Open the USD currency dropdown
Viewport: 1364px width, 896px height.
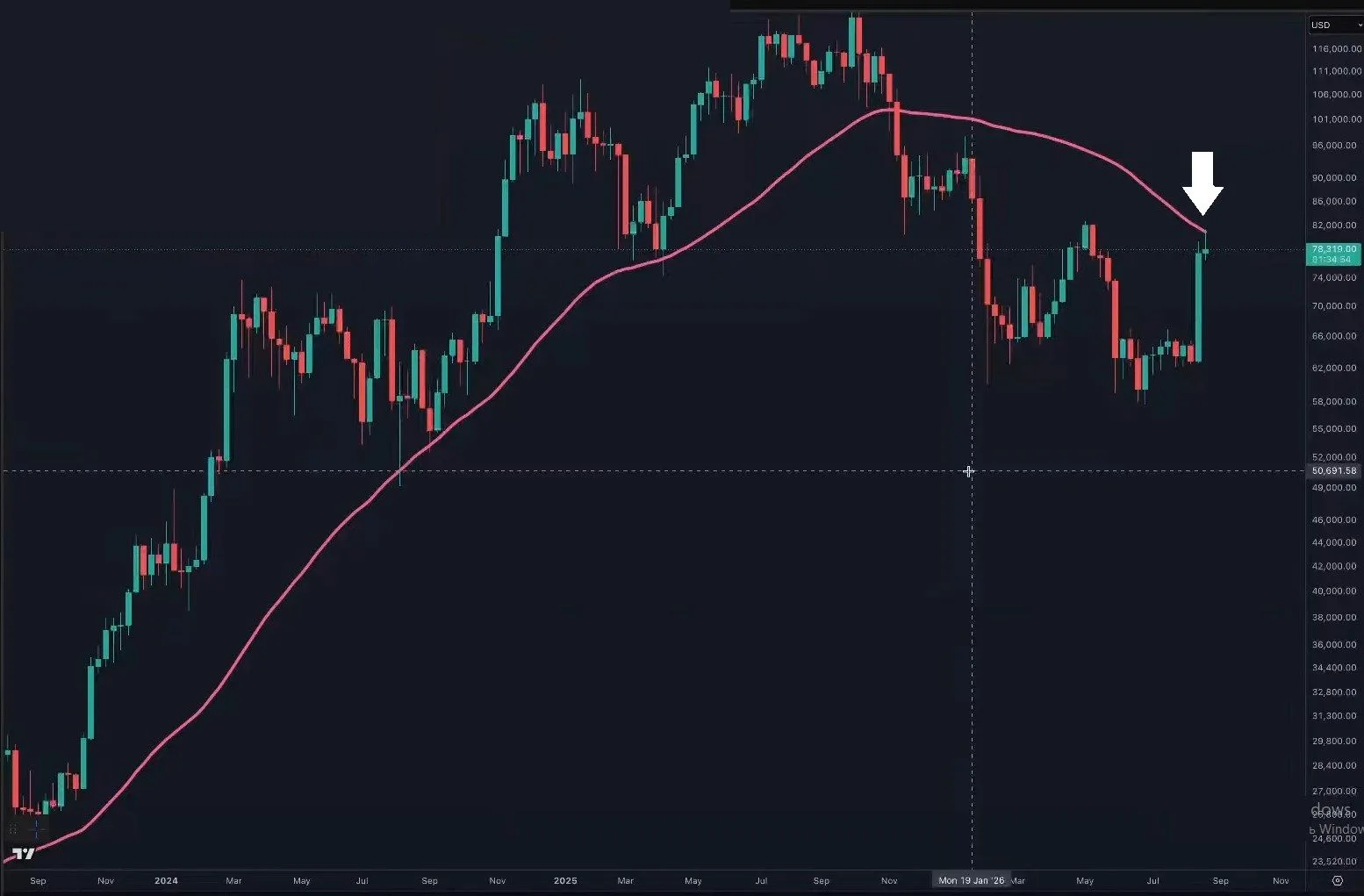point(1335,25)
